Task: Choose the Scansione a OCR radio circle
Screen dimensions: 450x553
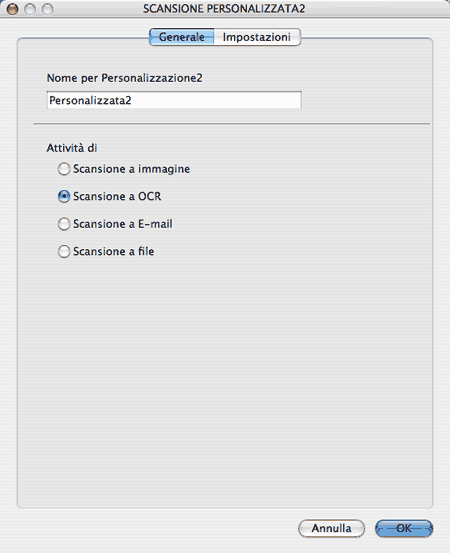Action: pyautogui.click(x=64, y=196)
